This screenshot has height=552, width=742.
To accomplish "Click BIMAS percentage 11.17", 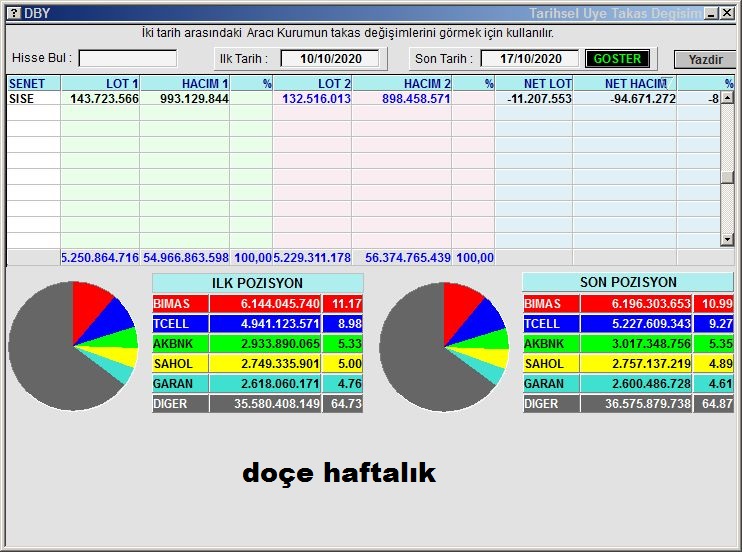I will (x=343, y=303).
